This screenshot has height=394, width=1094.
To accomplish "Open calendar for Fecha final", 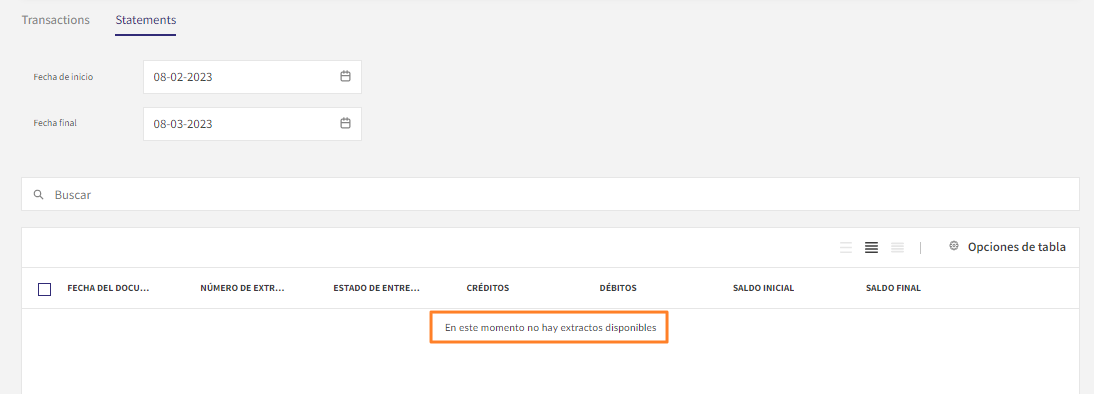I will (345, 123).
